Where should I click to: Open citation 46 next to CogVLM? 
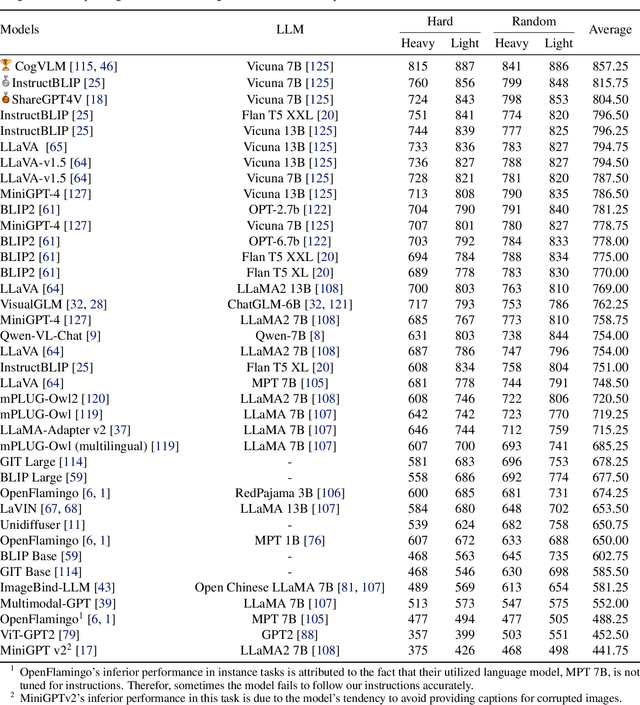click(106, 67)
